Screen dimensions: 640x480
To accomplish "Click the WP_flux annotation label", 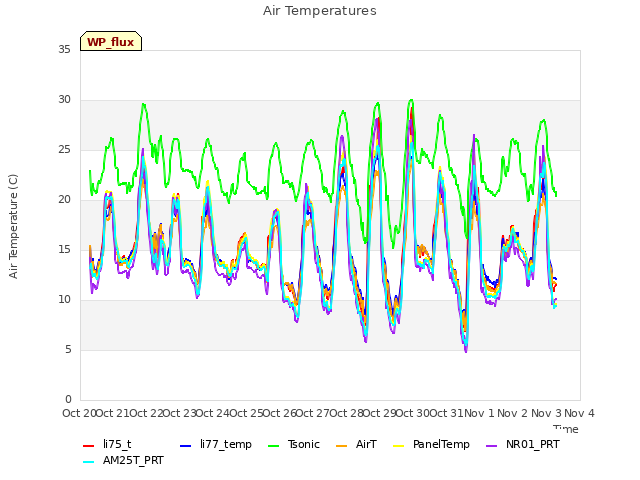I will click(111, 42).
